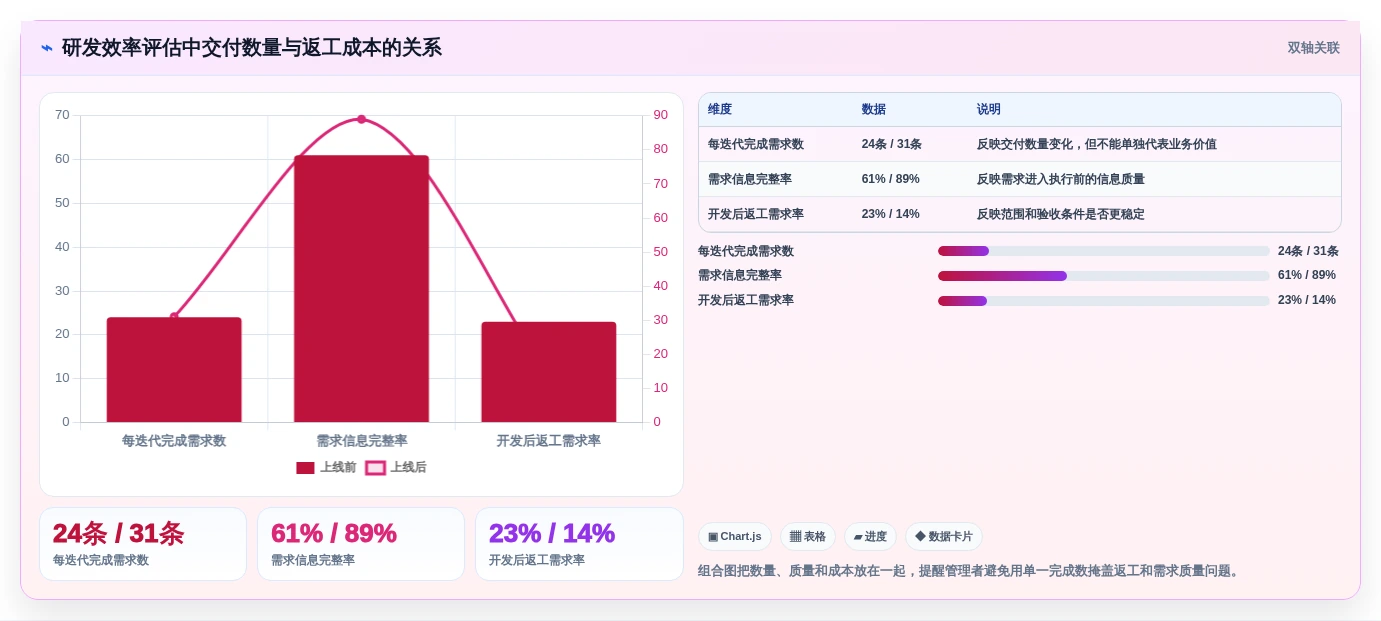The width and height of the screenshot is (1381, 621).
Task: Click the 开发后返工需求率 progress bar
Action: (x=1104, y=301)
